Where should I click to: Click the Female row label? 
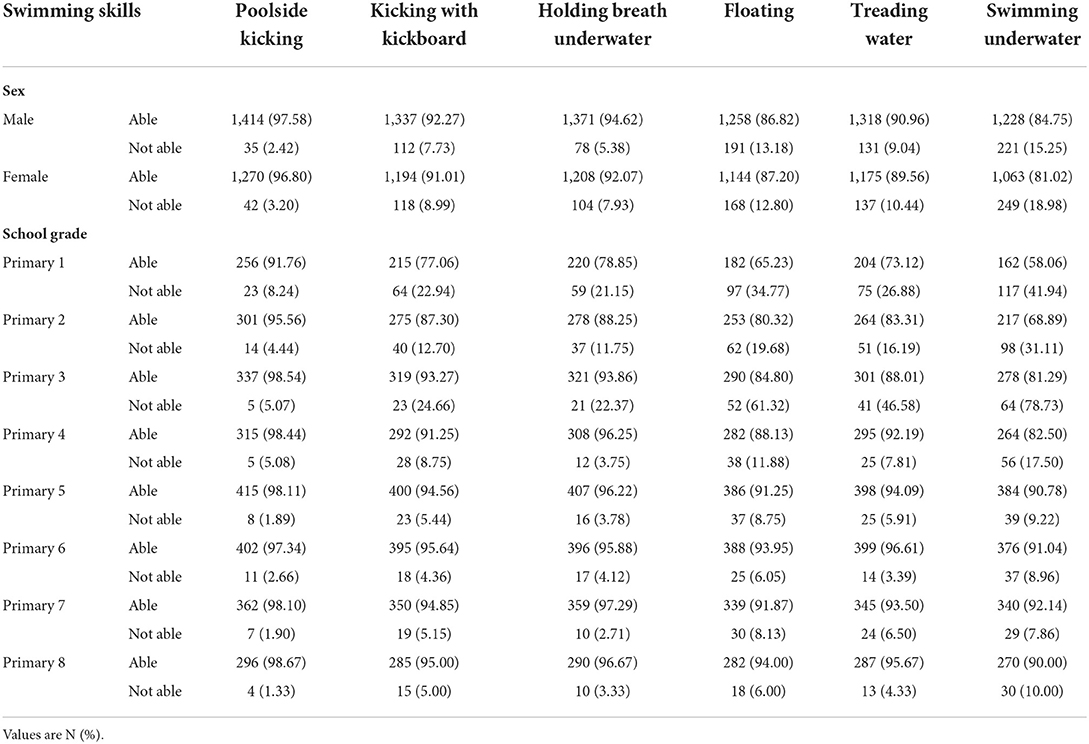(26, 176)
